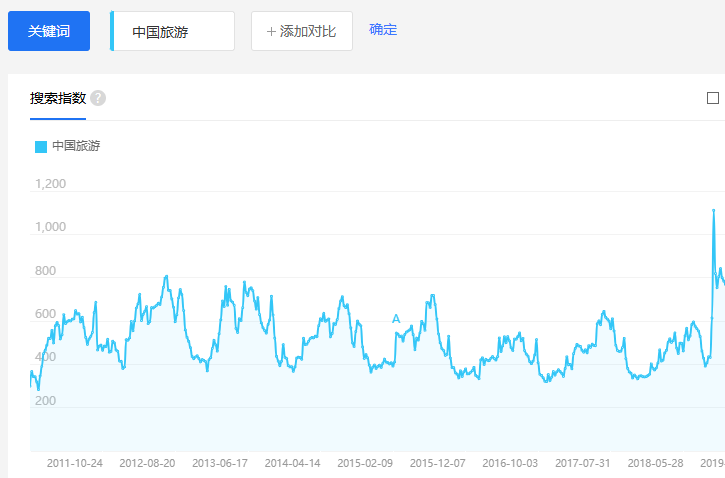Image resolution: width=725 pixels, height=478 pixels.
Task: Edit the 中国旅游 keyword field
Action: (x=172, y=31)
